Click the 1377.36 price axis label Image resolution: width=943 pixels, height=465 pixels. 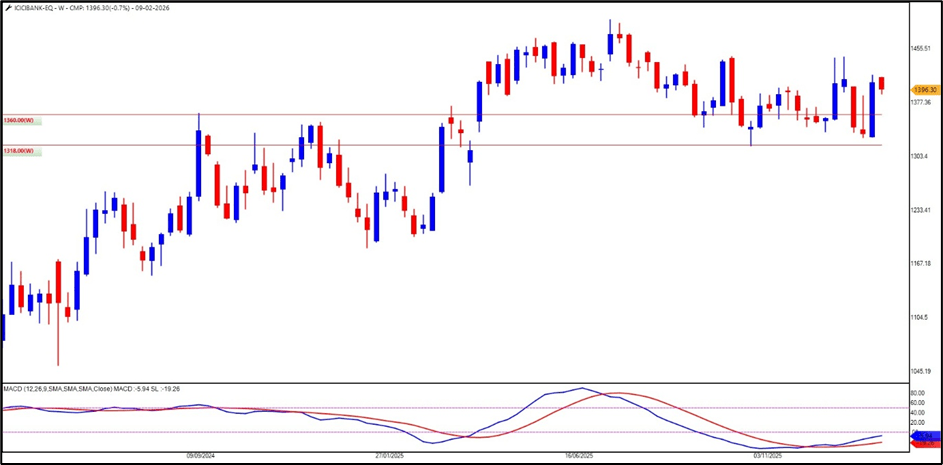(921, 102)
